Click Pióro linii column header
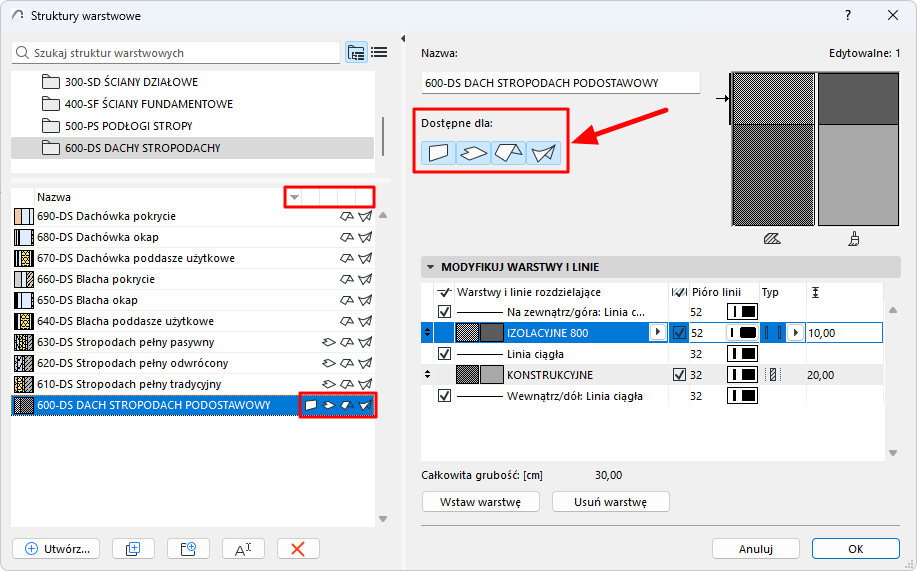The width and height of the screenshot is (917, 571). (x=716, y=292)
